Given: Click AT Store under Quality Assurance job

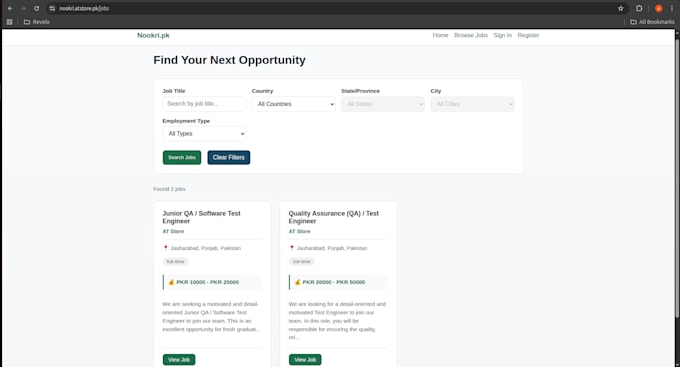Looking at the screenshot, I should click(299, 231).
